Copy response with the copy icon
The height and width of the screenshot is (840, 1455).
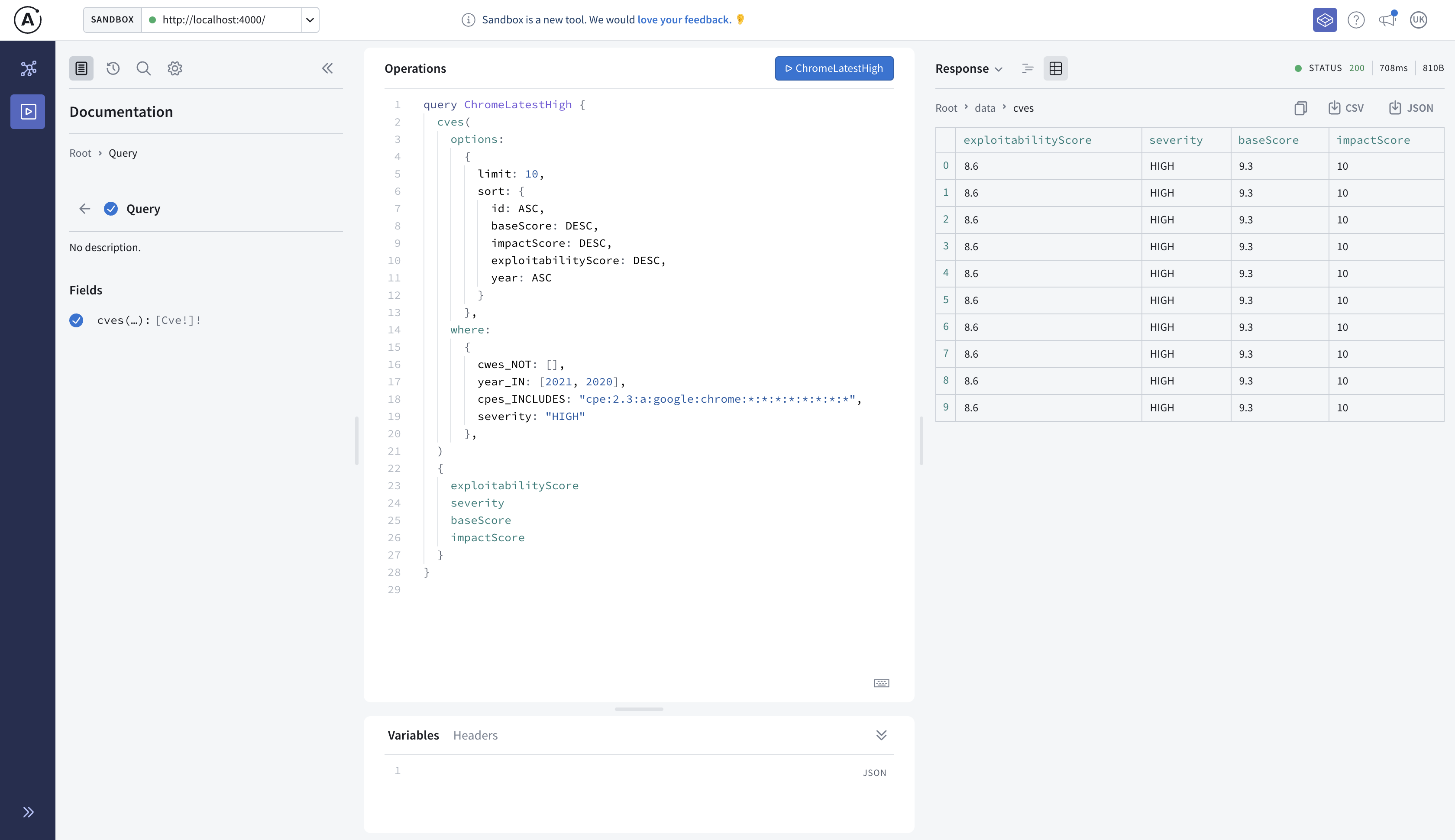pyautogui.click(x=1300, y=108)
